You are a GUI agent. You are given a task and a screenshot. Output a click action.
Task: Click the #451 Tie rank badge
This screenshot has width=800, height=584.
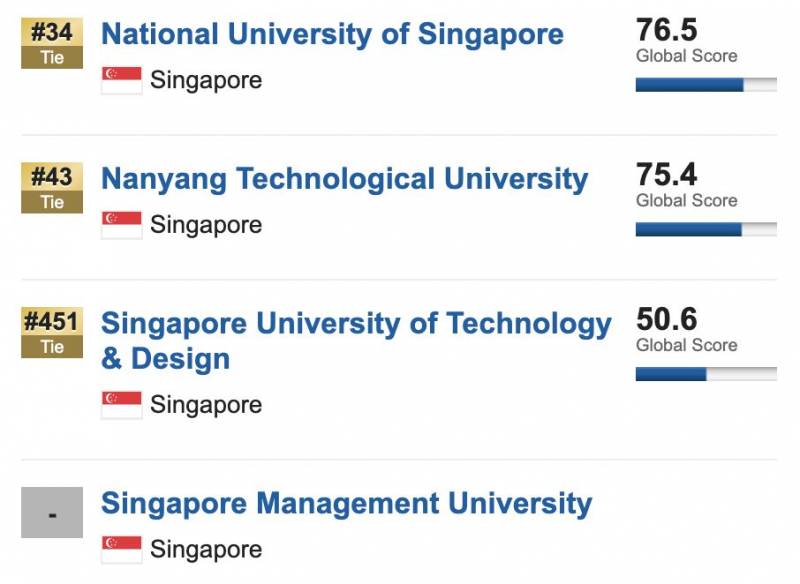pos(52,333)
